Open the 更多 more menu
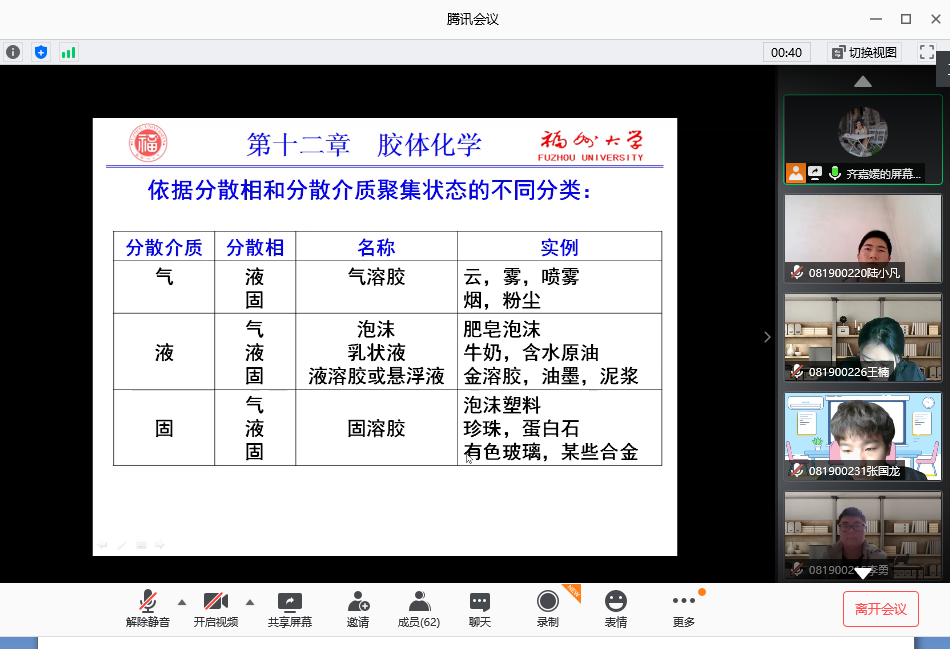 point(684,609)
